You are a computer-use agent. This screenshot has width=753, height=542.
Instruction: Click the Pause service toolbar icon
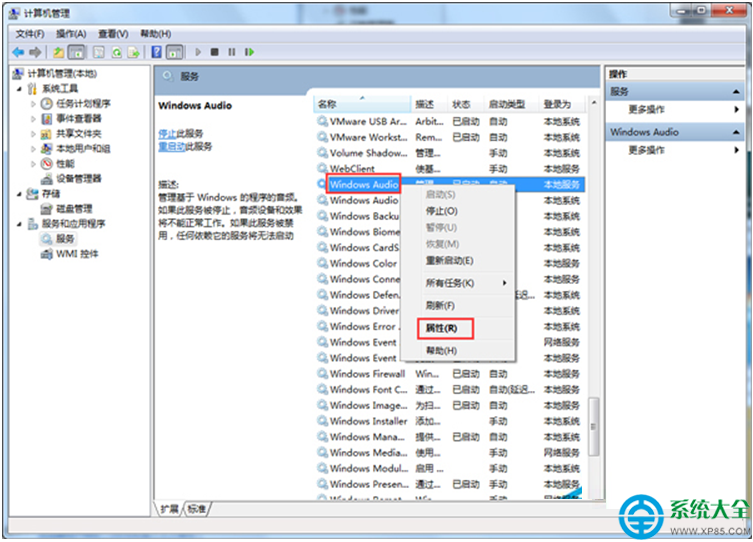pyautogui.click(x=232, y=52)
